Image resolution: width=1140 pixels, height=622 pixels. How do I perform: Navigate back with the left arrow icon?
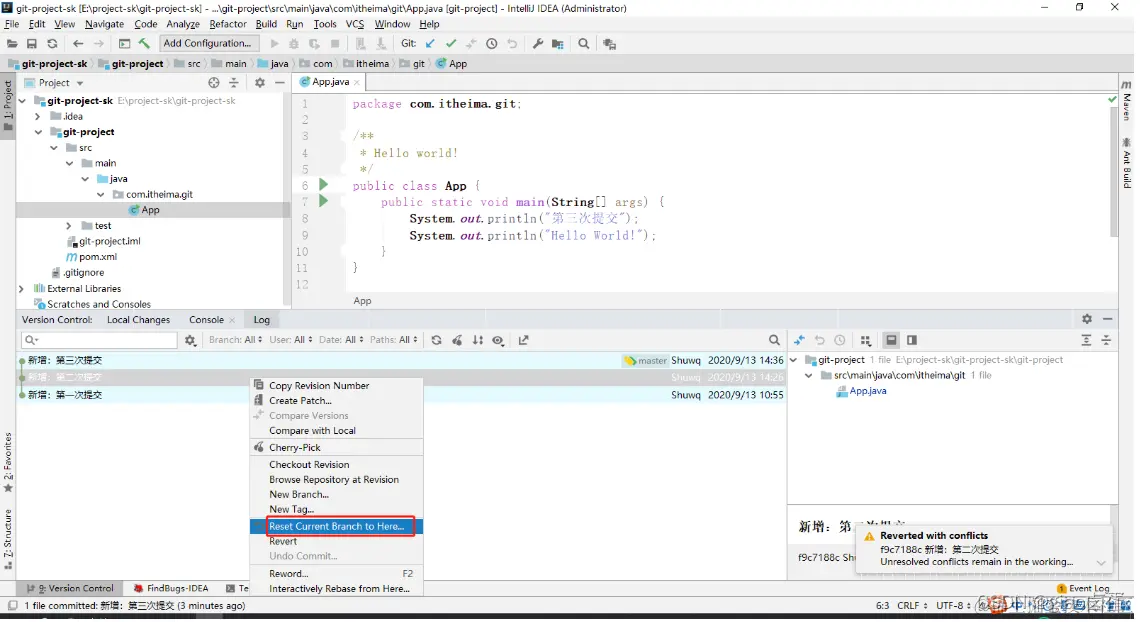78,44
